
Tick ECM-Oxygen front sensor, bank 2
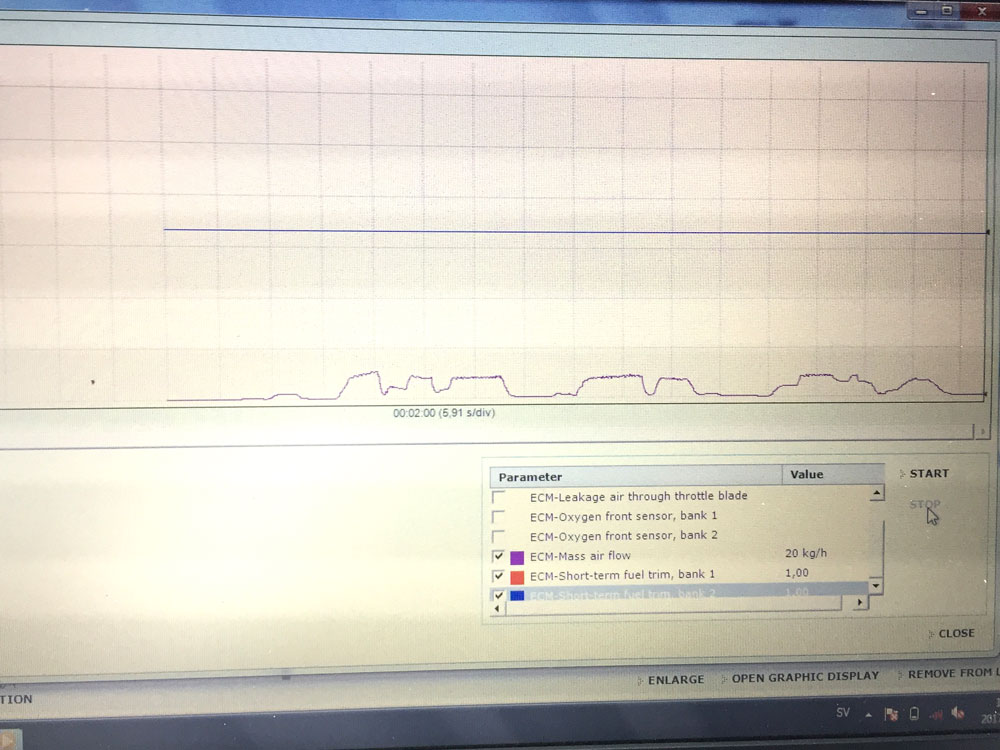(x=498, y=536)
